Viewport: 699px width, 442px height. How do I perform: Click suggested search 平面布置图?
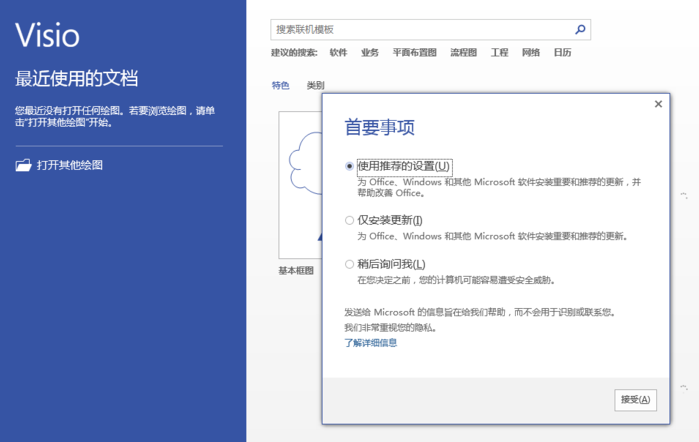click(x=414, y=53)
